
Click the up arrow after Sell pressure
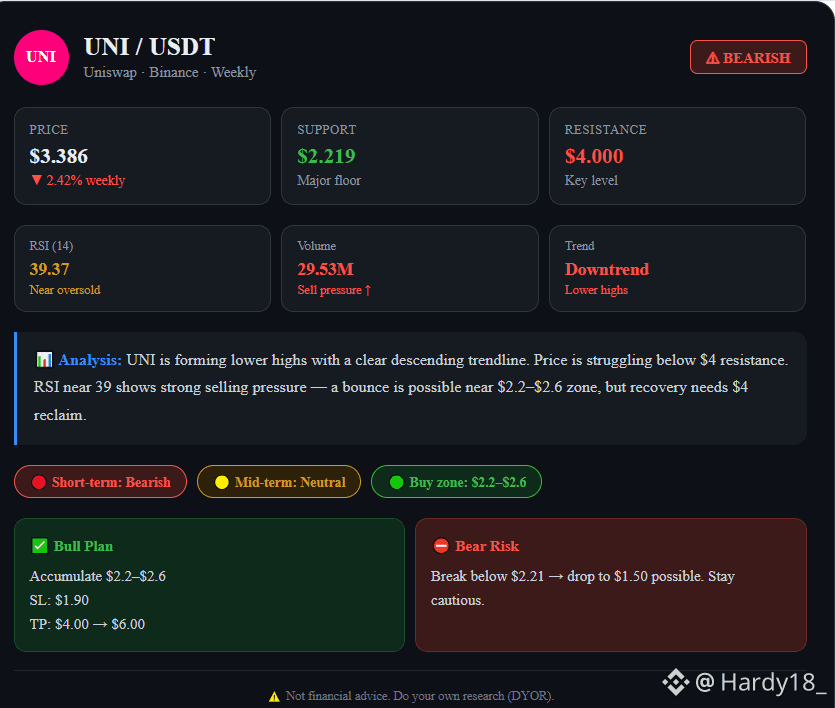[368, 290]
